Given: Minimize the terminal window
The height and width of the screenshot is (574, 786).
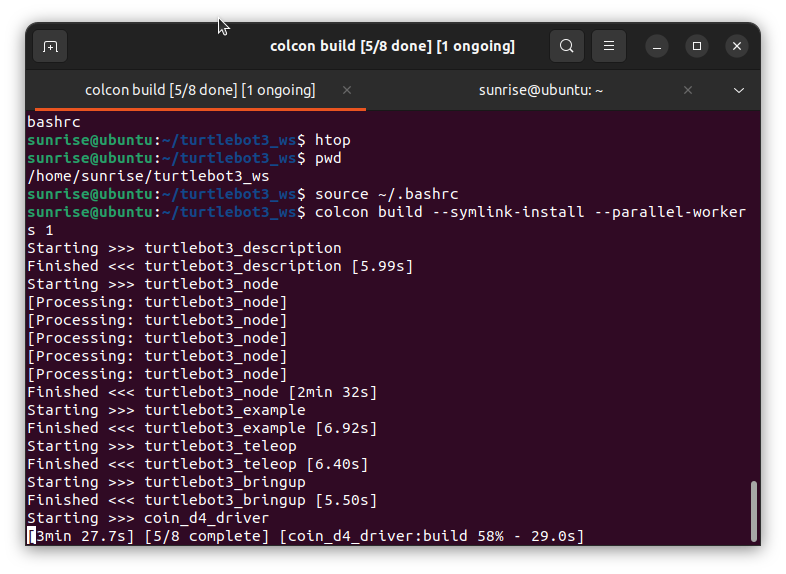Looking at the screenshot, I should point(656,46).
